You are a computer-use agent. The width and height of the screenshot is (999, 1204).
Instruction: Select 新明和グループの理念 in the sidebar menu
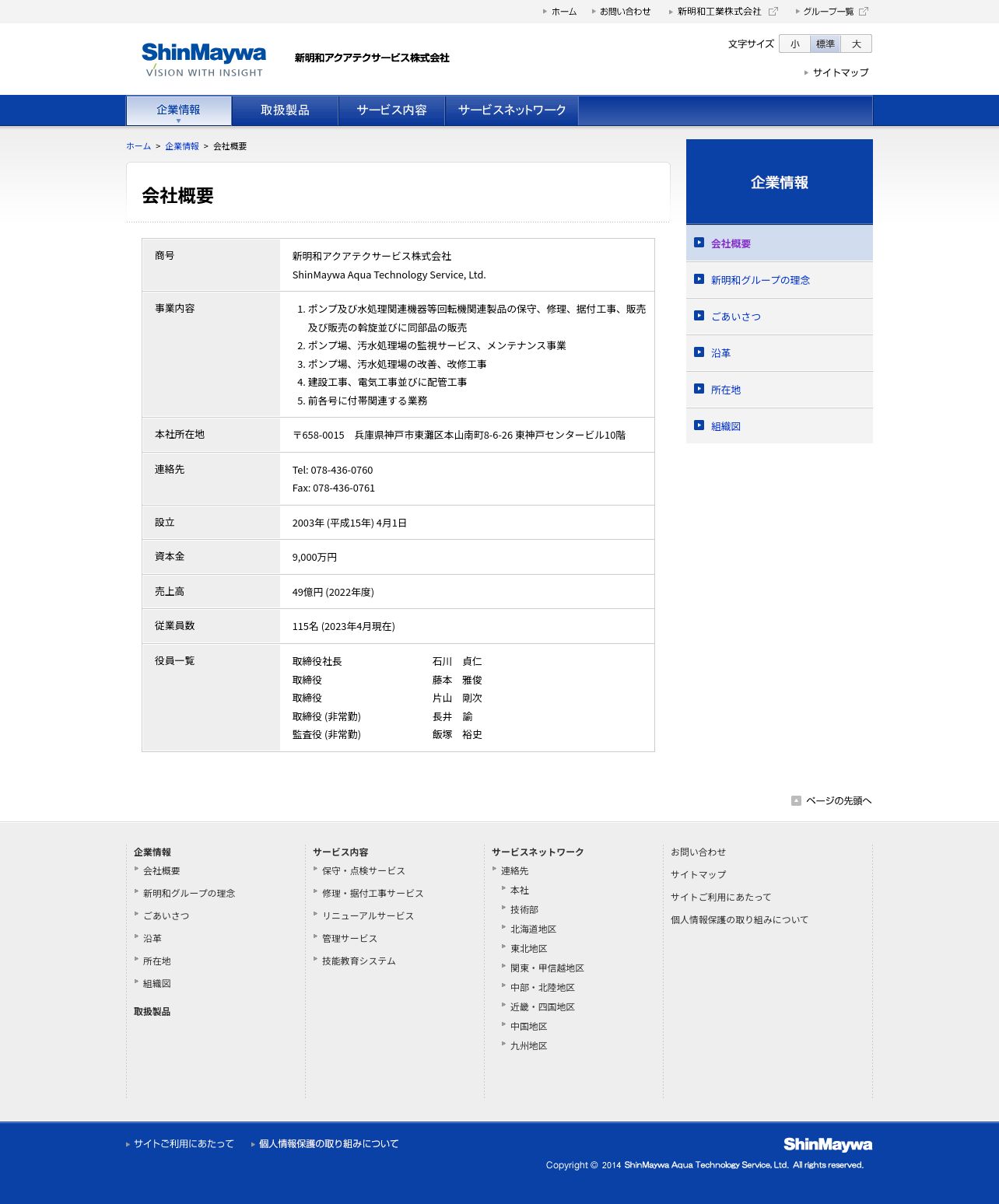click(780, 280)
